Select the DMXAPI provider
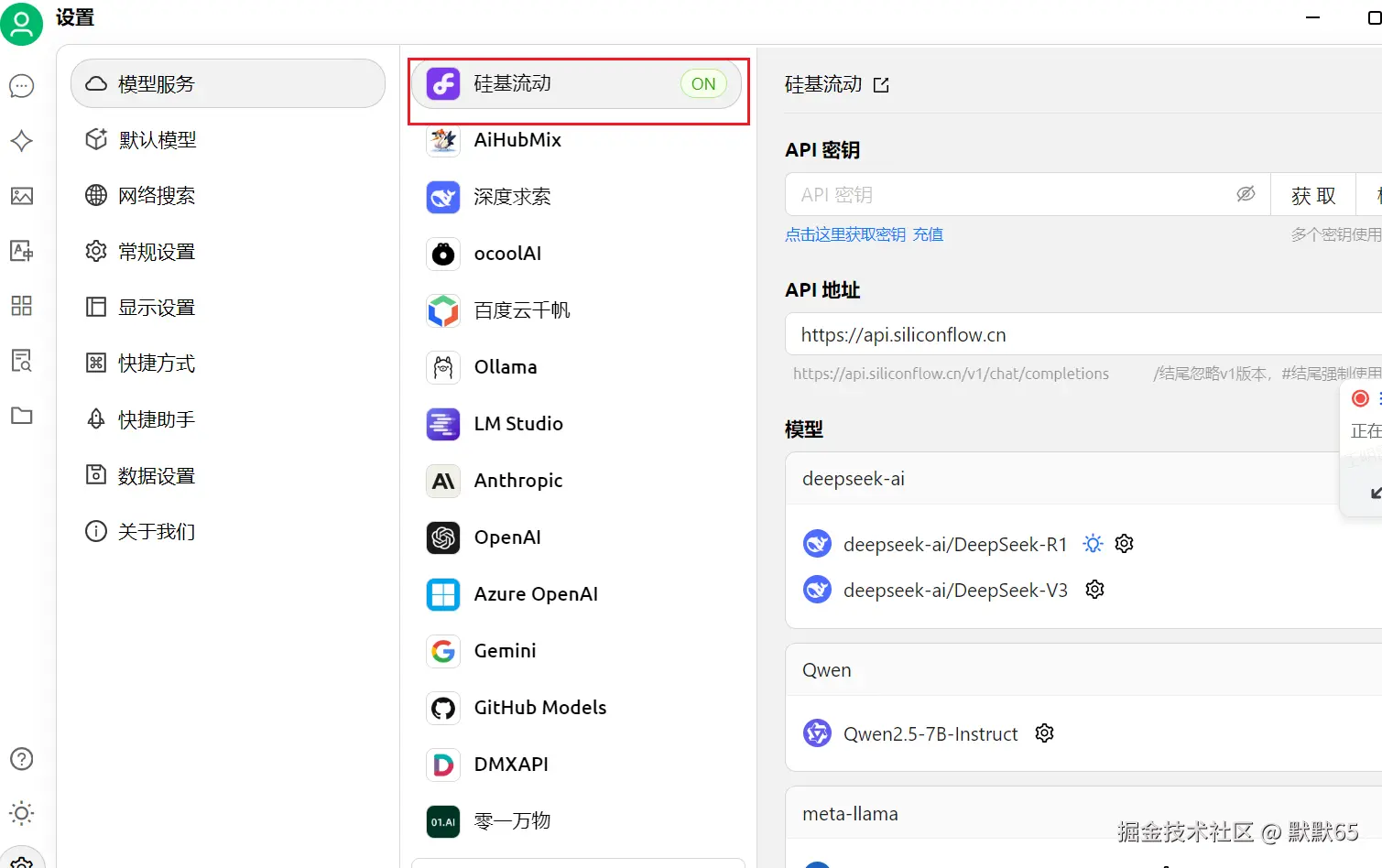Viewport: 1382px width, 868px height. 577,765
